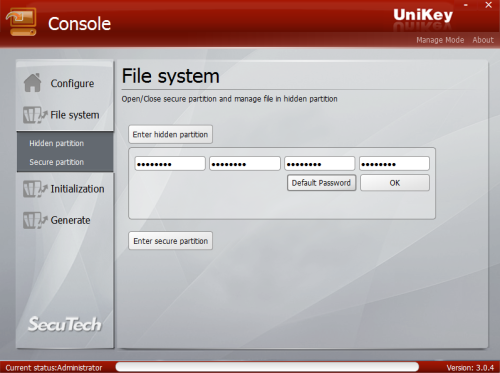
Task: Focus the first password field
Action: tap(170, 164)
